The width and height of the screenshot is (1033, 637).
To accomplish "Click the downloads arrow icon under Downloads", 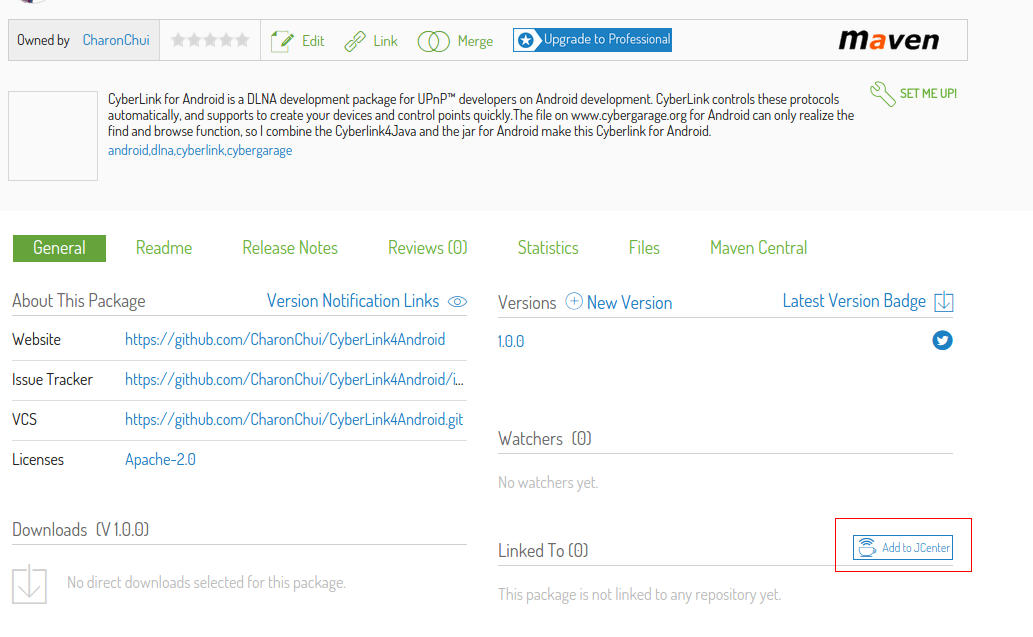I will point(29,584).
